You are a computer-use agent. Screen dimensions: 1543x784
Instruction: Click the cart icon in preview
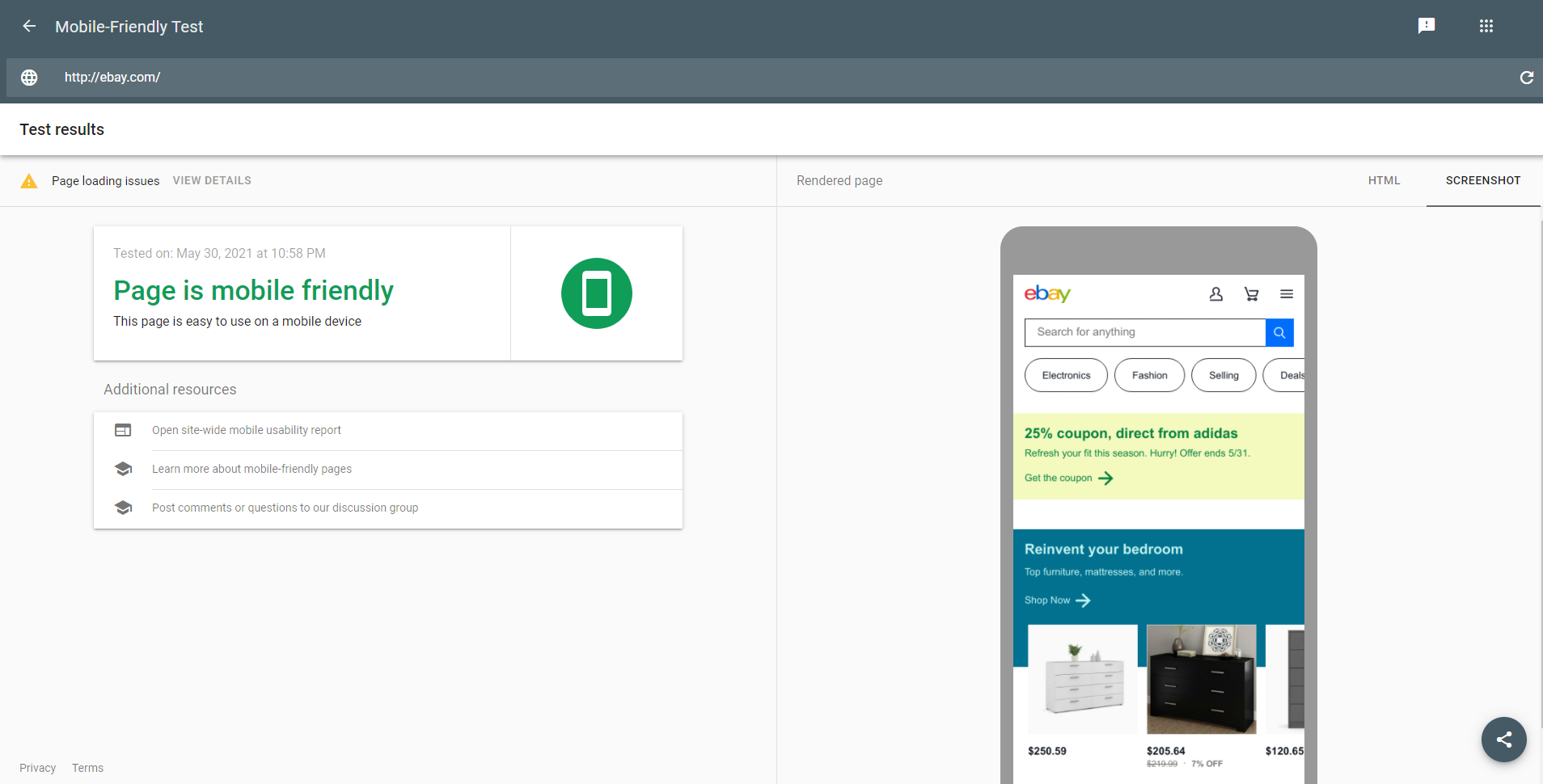(x=1251, y=294)
